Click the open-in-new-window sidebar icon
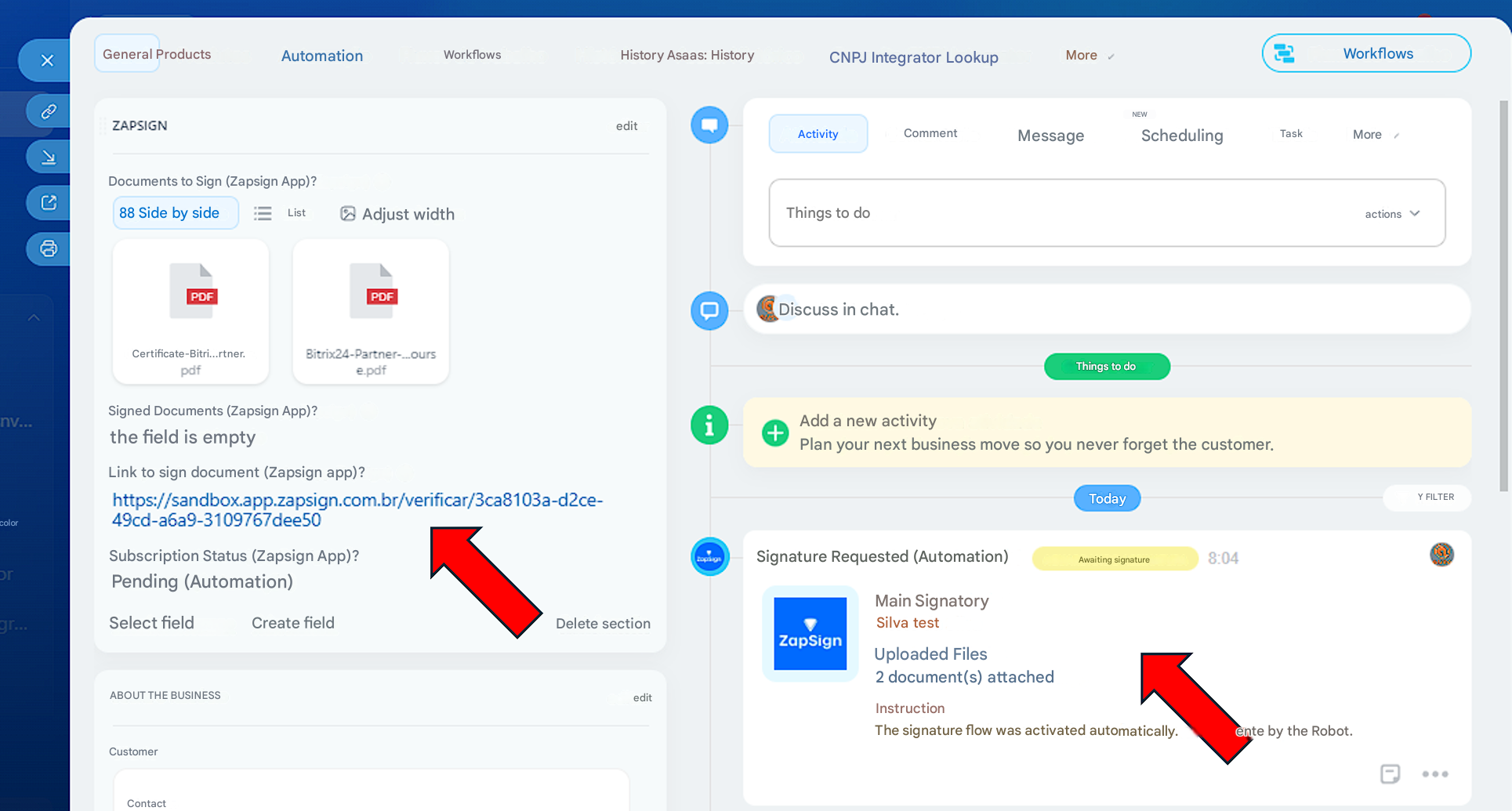Screen dimensions: 1512x811 pos(49,203)
